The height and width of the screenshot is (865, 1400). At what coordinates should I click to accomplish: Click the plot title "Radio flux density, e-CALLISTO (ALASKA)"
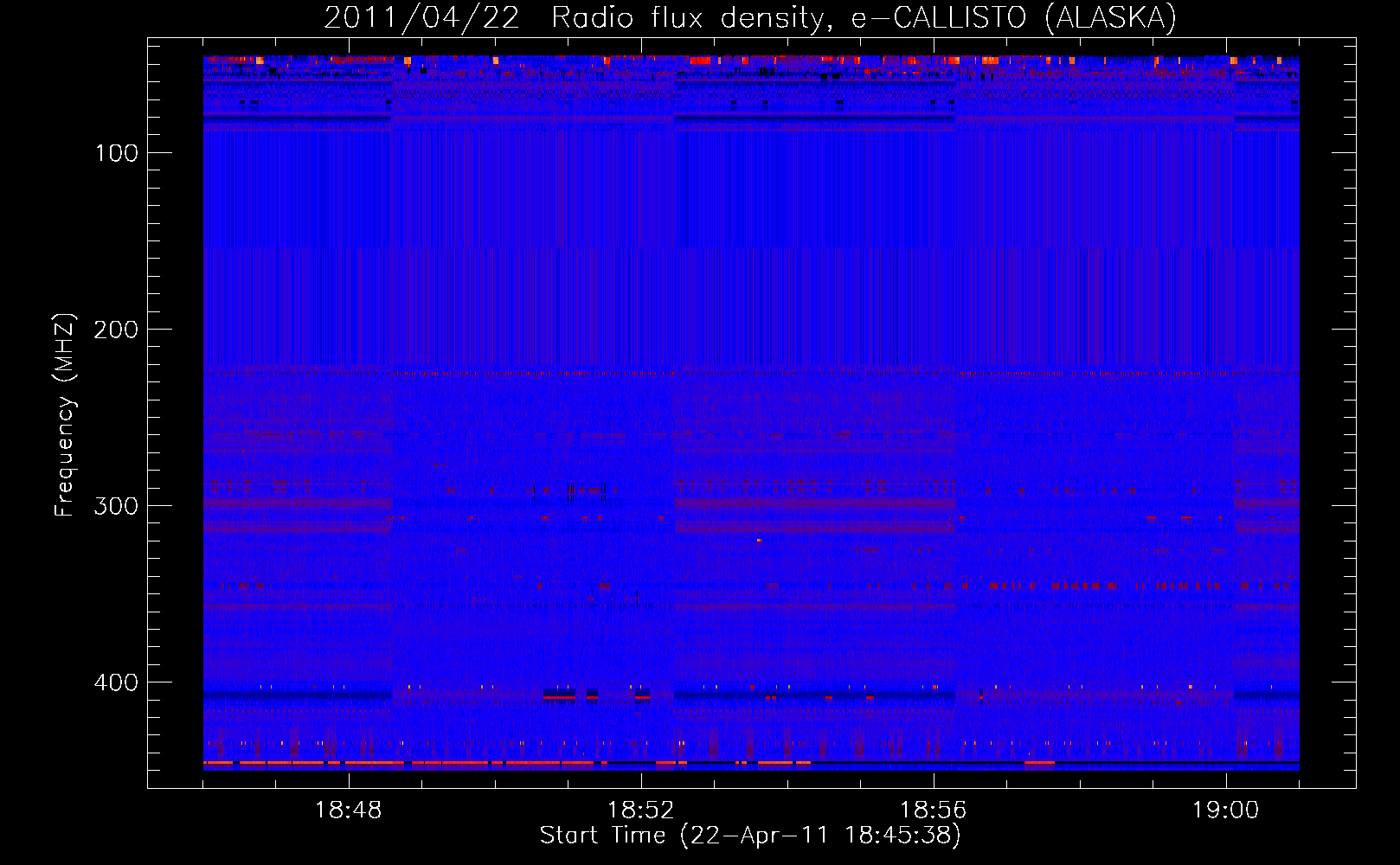click(x=864, y=17)
